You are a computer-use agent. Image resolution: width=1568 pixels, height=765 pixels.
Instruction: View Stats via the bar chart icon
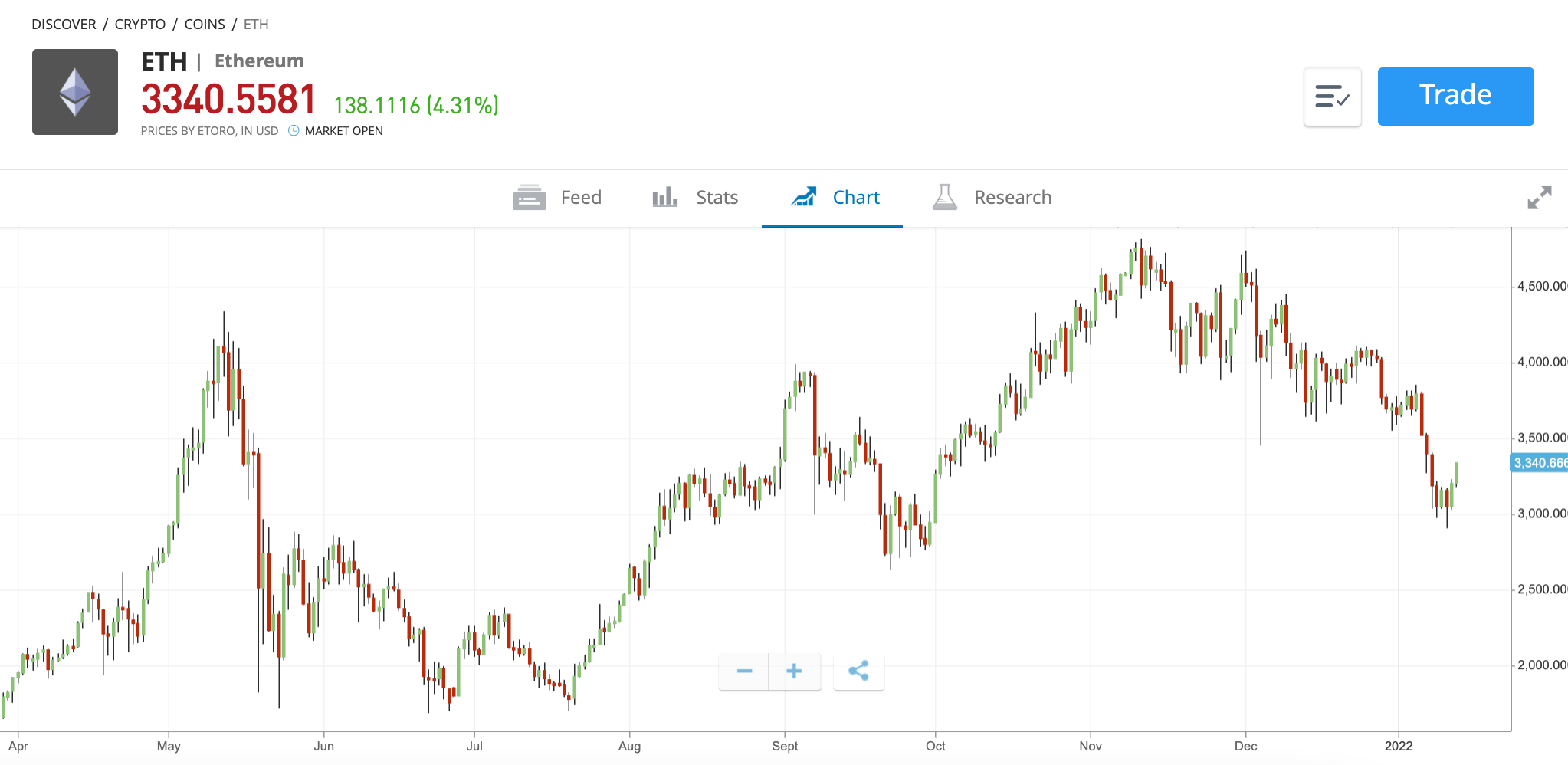click(664, 197)
